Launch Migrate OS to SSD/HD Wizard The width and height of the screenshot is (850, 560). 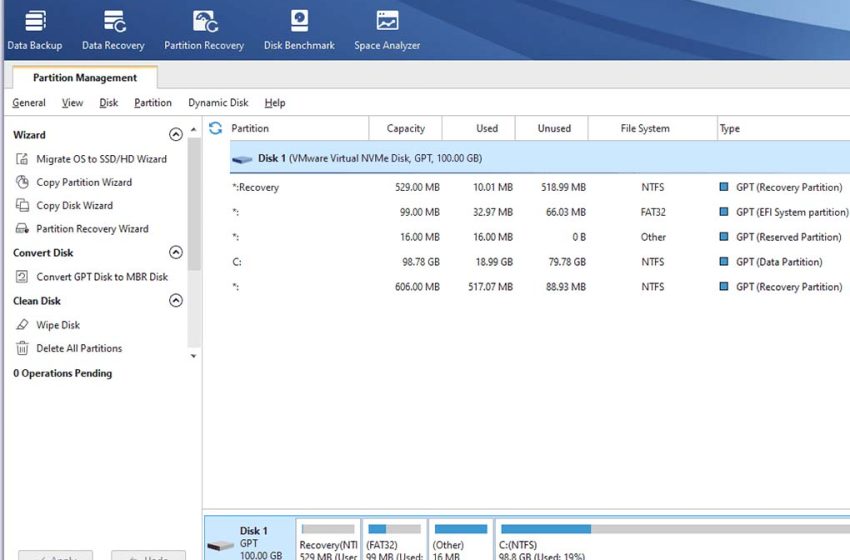pos(101,159)
